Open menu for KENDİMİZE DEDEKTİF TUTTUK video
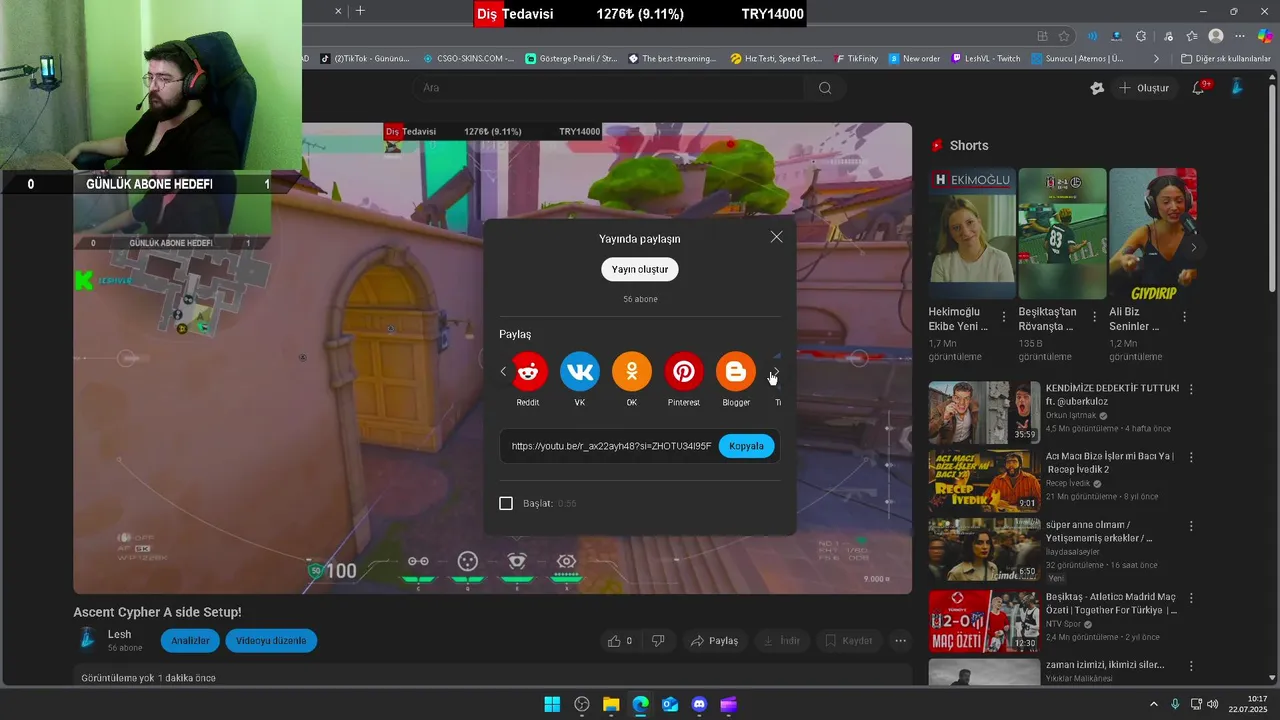Screen dimensions: 1280x720 pos(1191,389)
